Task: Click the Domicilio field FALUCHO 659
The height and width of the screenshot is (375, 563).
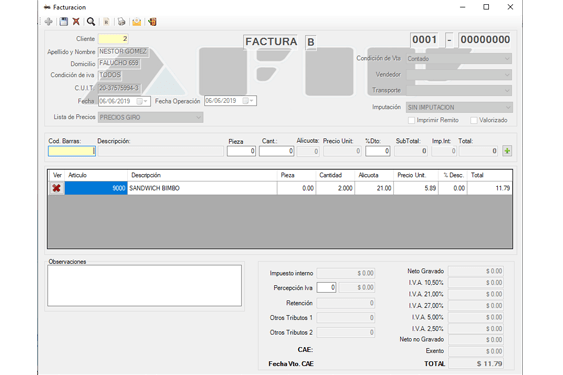Action: click(x=119, y=63)
